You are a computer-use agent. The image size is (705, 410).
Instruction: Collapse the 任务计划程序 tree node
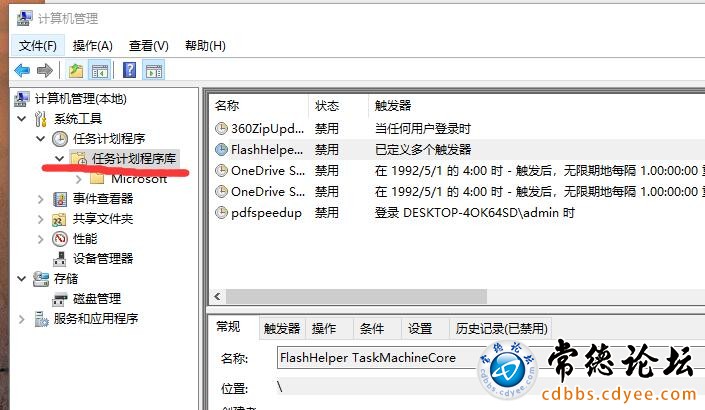tap(40, 138)
